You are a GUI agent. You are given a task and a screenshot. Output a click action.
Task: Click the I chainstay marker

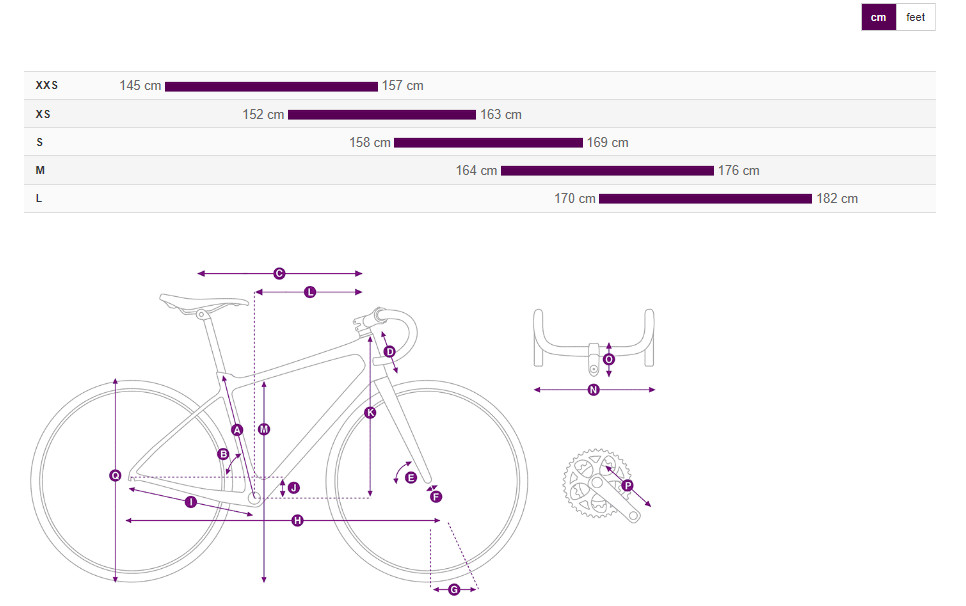190,502
